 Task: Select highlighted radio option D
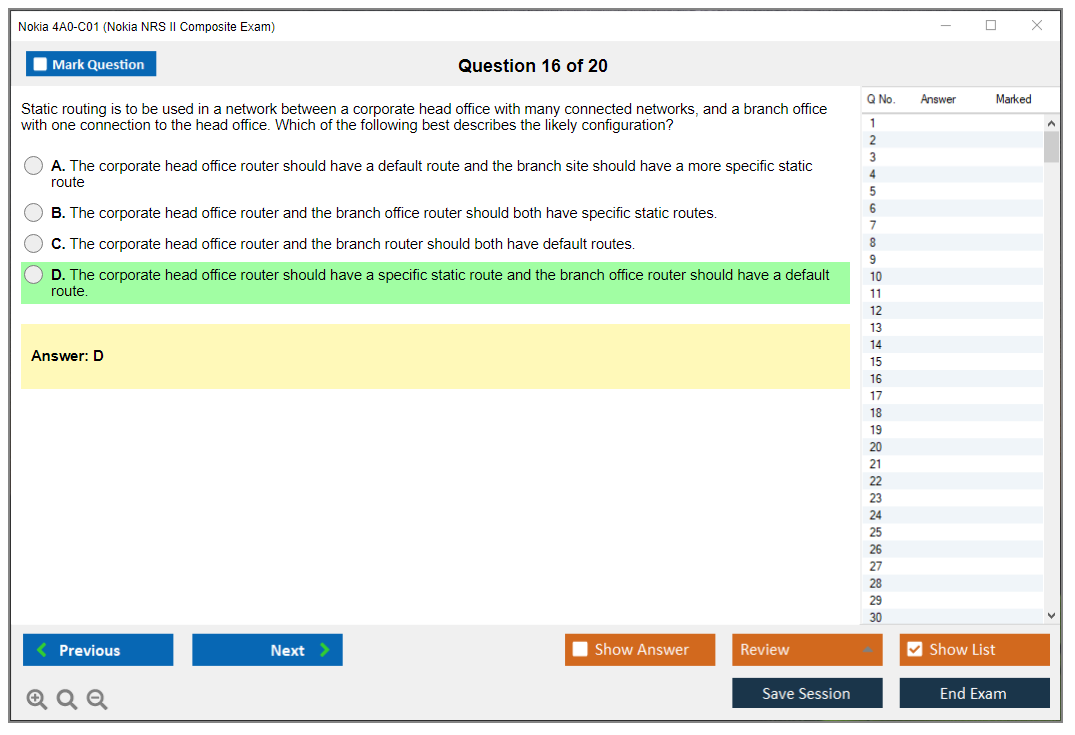pyautogui.click(x=34, y=275)
